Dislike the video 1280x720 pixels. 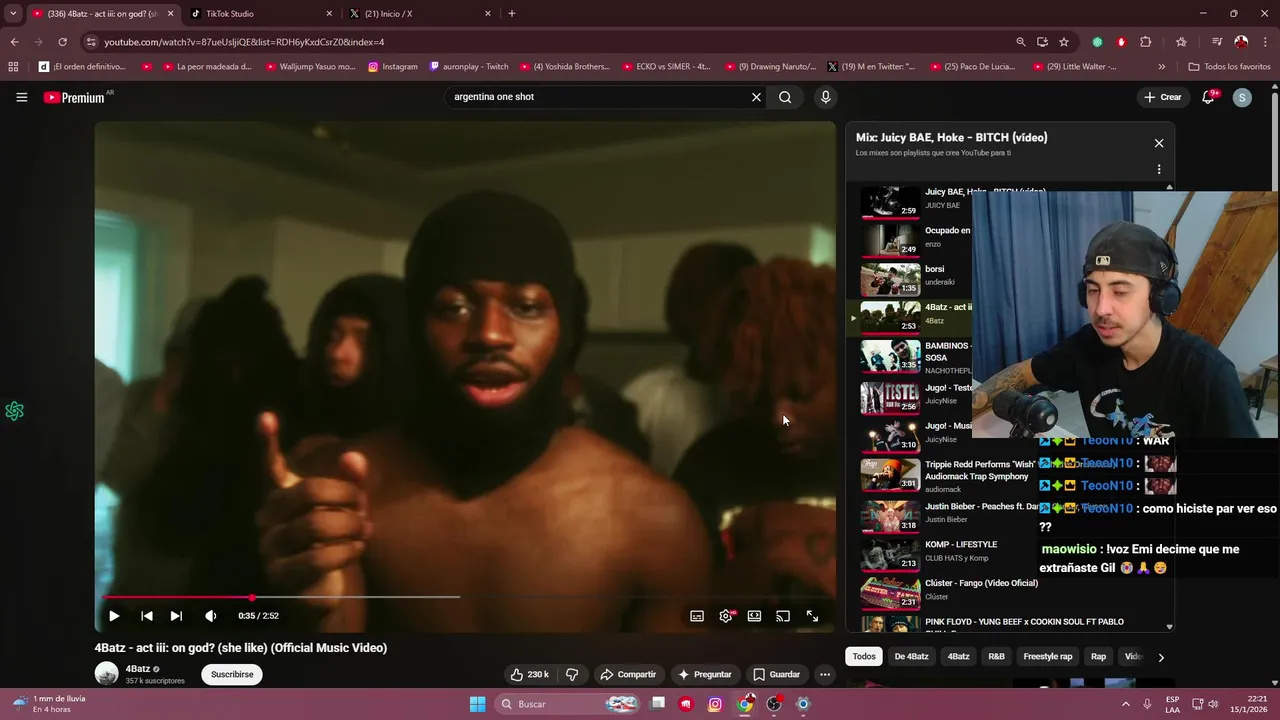[572, 674]
